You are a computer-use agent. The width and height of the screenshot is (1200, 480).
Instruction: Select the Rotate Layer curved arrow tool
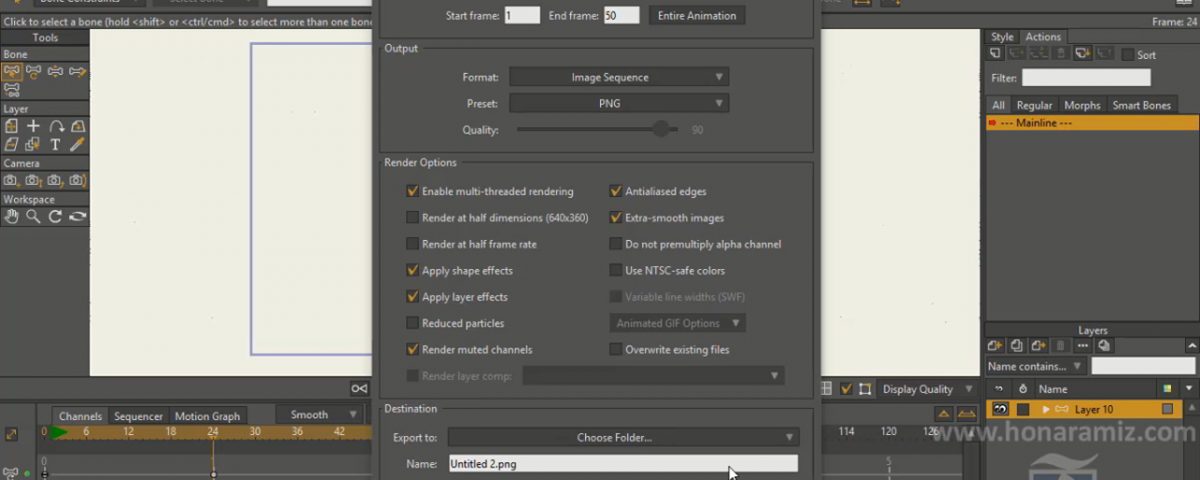56,126
